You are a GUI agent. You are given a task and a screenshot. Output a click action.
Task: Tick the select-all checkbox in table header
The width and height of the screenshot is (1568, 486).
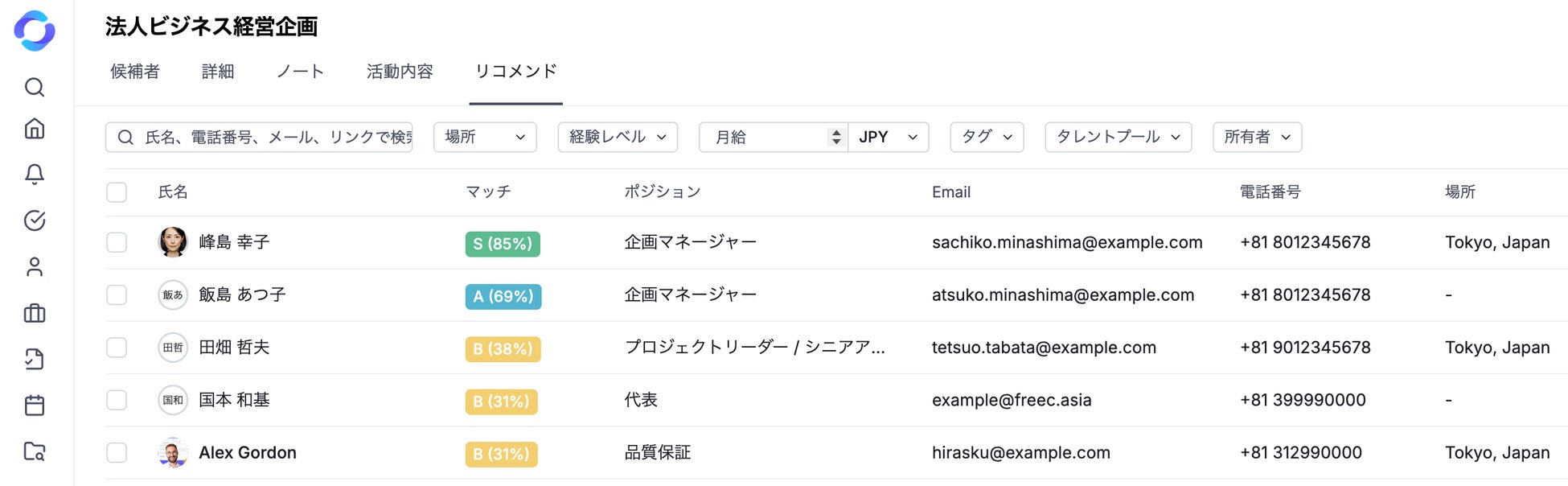click(117, 192)
